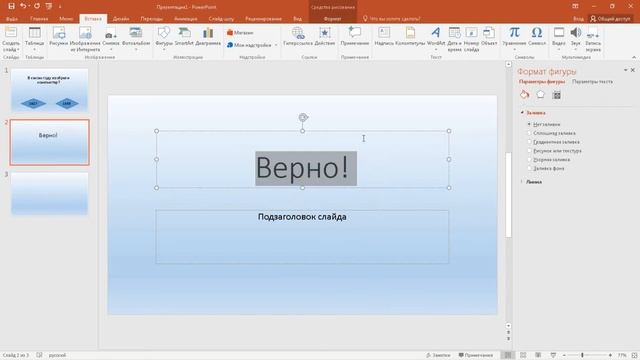Viewport: 640px width, 360px height.
Task: Toggle Notes pane in status bar (Заметки)
Action: tap(438, 355)
